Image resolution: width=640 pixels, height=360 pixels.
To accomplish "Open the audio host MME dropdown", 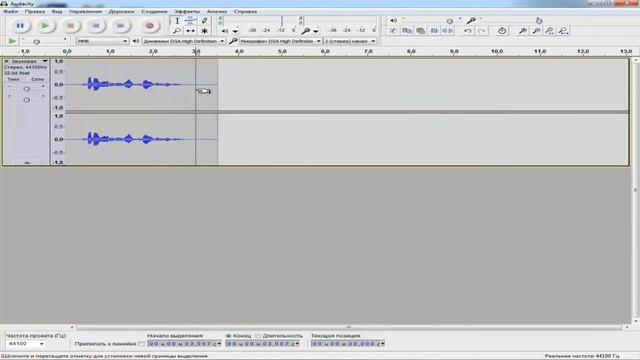I will point(102,41).
